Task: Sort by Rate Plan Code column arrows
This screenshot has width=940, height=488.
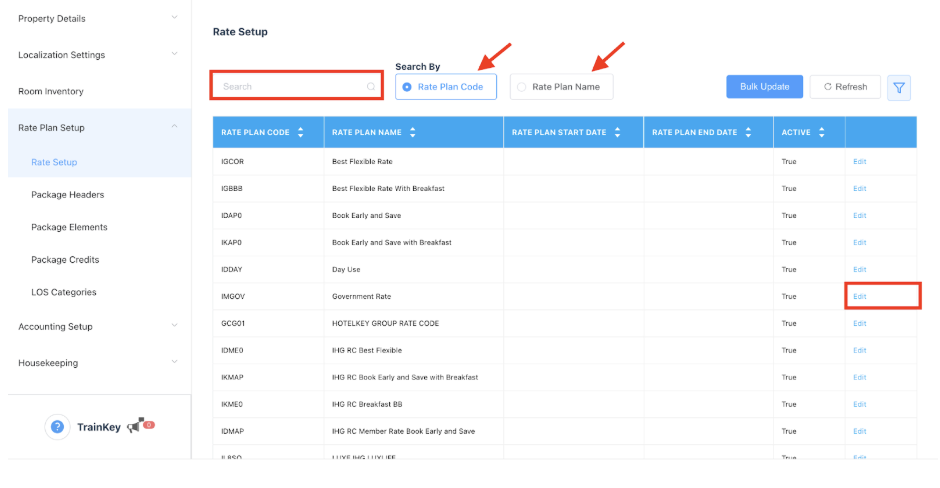Action: click(x=301, y=132)
